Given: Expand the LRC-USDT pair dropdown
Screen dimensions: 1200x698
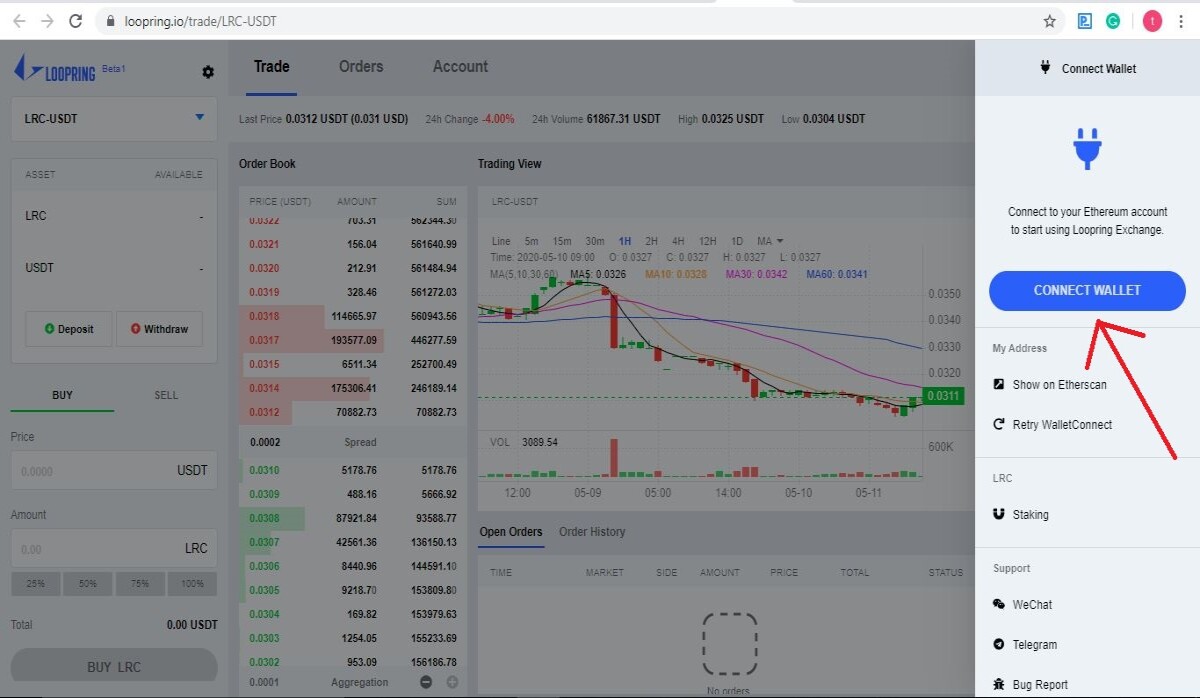Looking at the screenshot, I should coord(113,118).
